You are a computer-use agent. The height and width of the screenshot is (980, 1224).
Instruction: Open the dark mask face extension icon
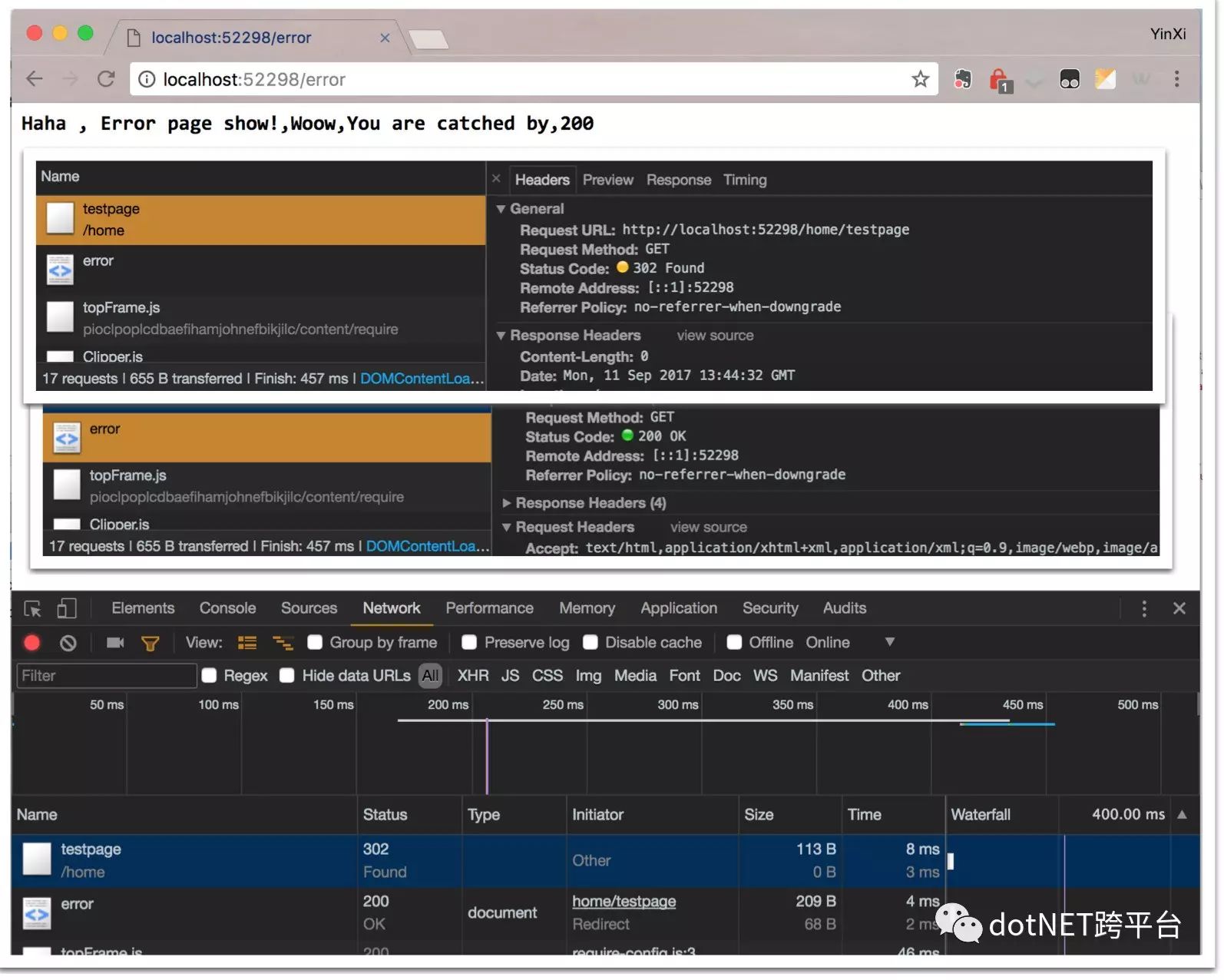click(1070, 79)
